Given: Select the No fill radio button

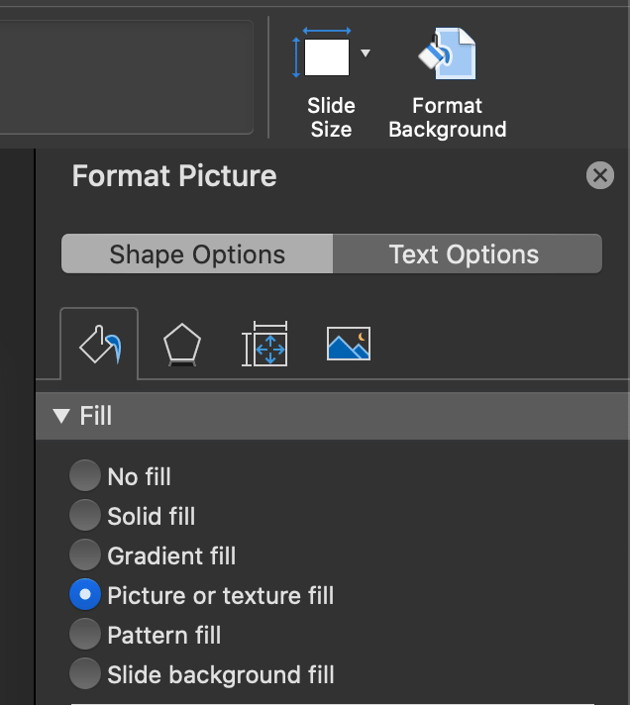Looking at the screenshot, I should coord(85,476).
